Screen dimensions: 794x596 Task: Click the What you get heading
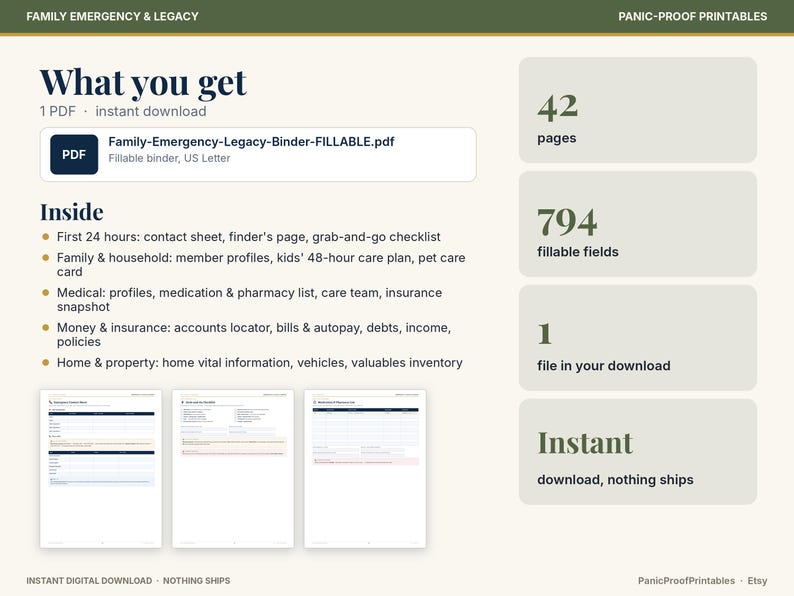(x=143, y=83)
